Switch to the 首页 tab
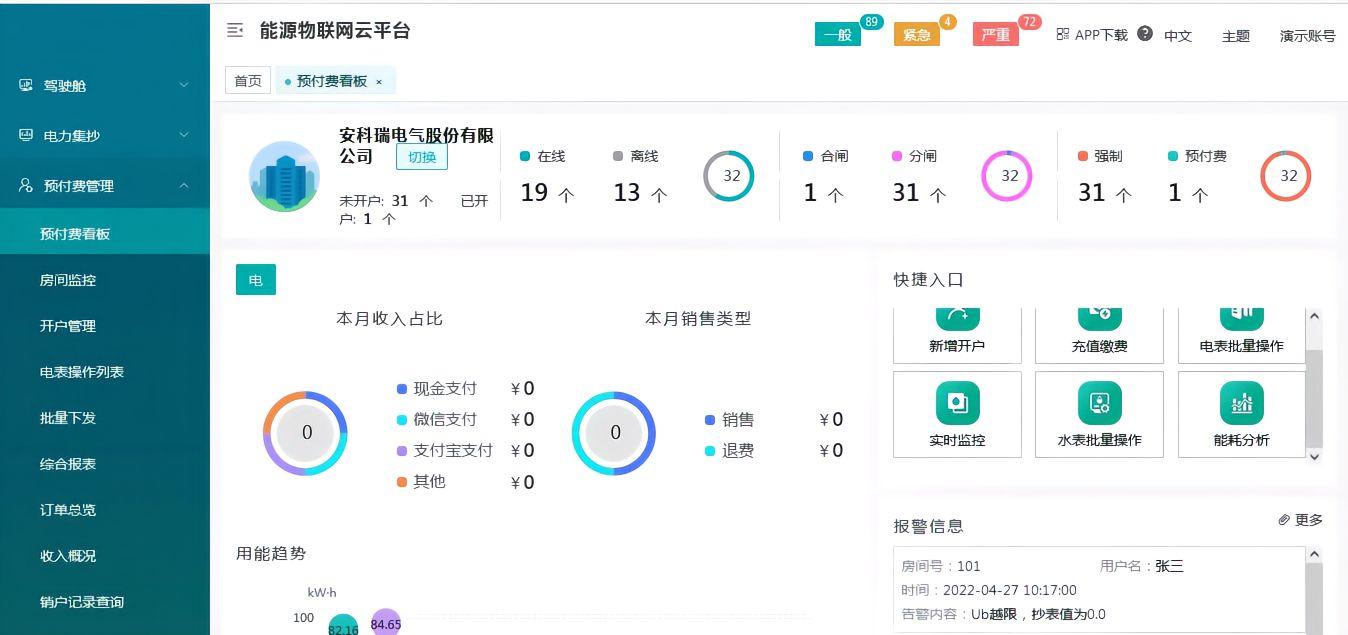The width and height of the screenshot is (1348, 635). click(248, 81)
